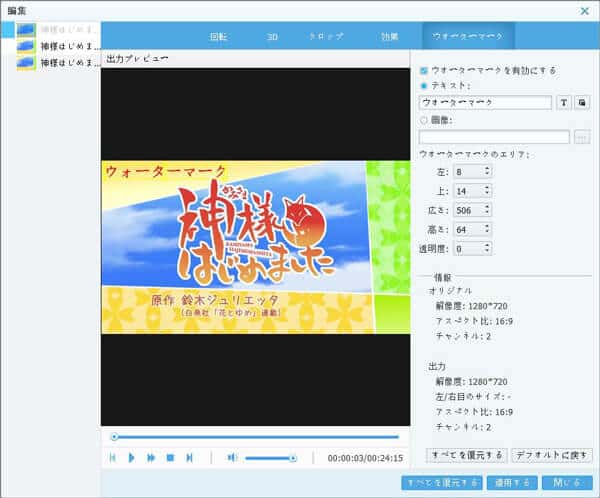This screenshot has height=498, width=600.
Task: Mute audio with the speaker icon
Action: pos(232,457)
